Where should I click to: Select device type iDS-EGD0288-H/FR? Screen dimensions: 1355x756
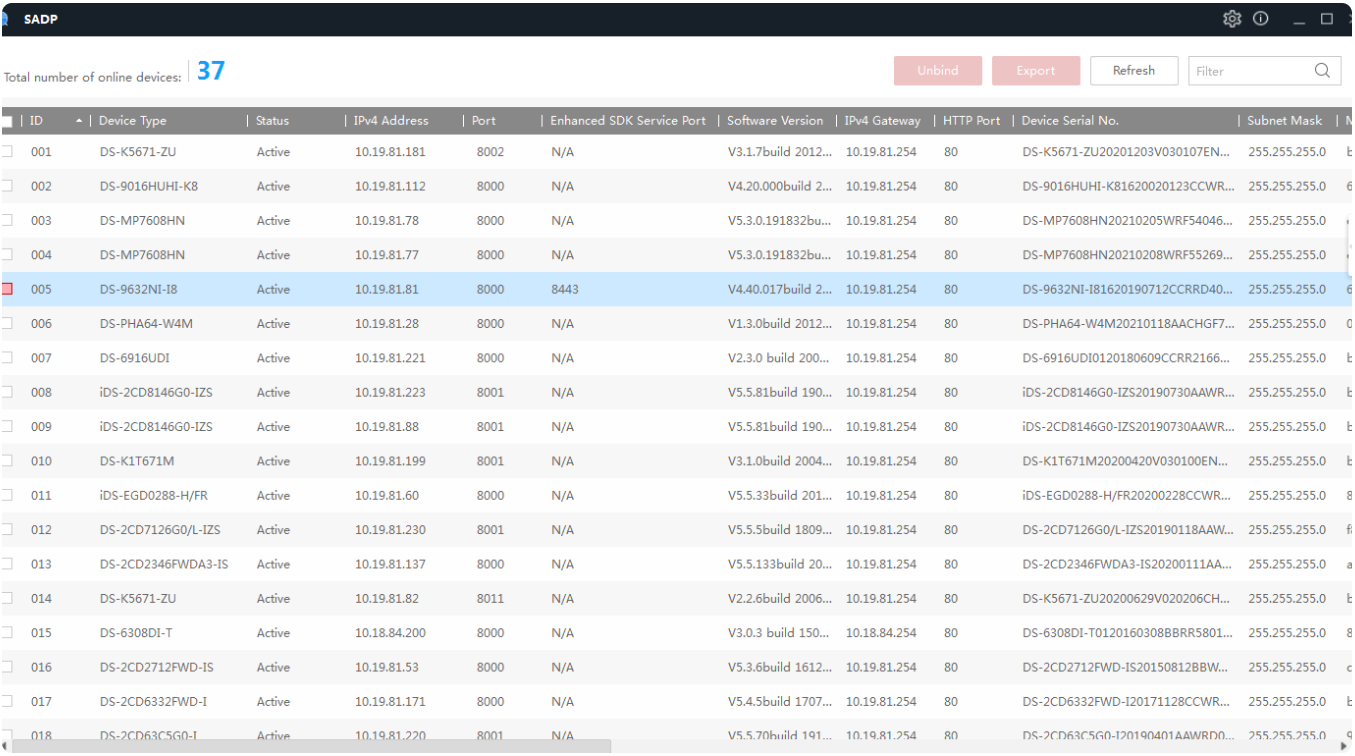(x=154, y=495)
